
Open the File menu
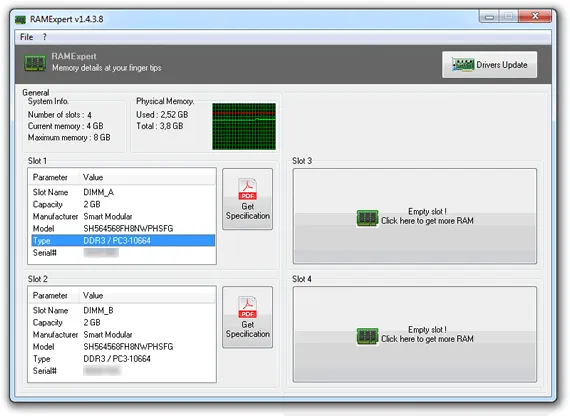[26, 37]
